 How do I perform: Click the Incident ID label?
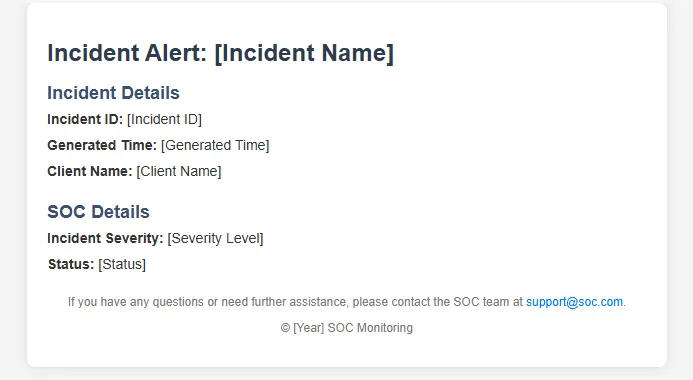(x=85, y=119)
